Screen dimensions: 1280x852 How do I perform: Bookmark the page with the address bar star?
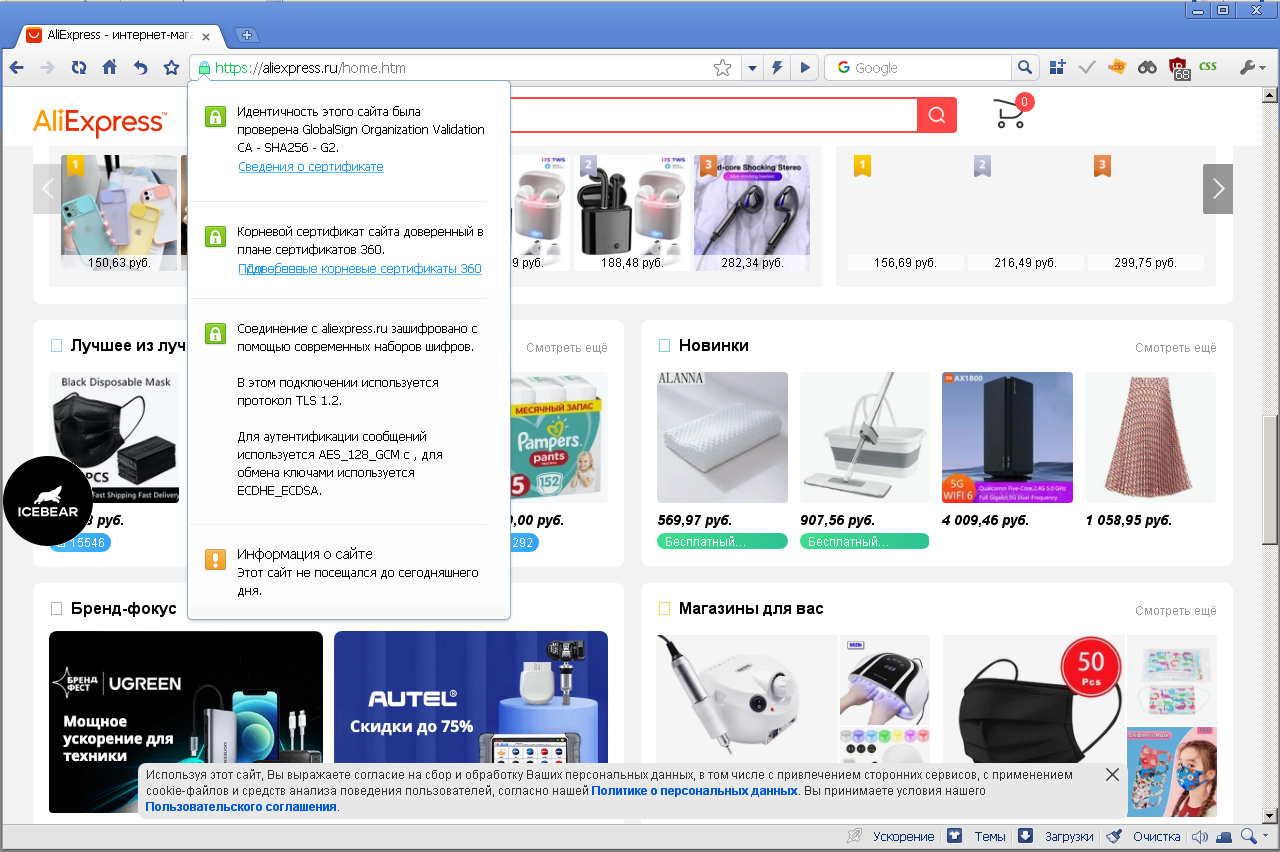point(722,68)
